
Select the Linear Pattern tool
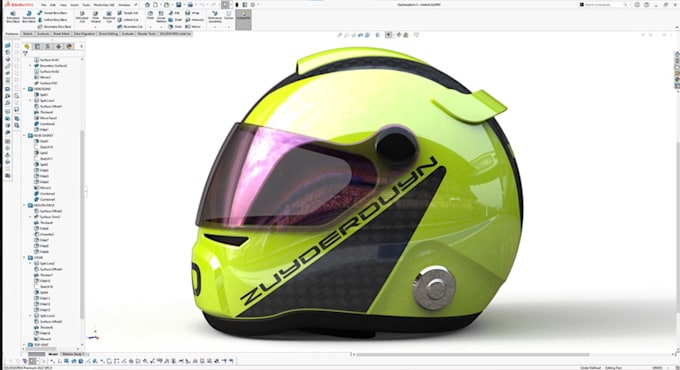click(161, 16)
